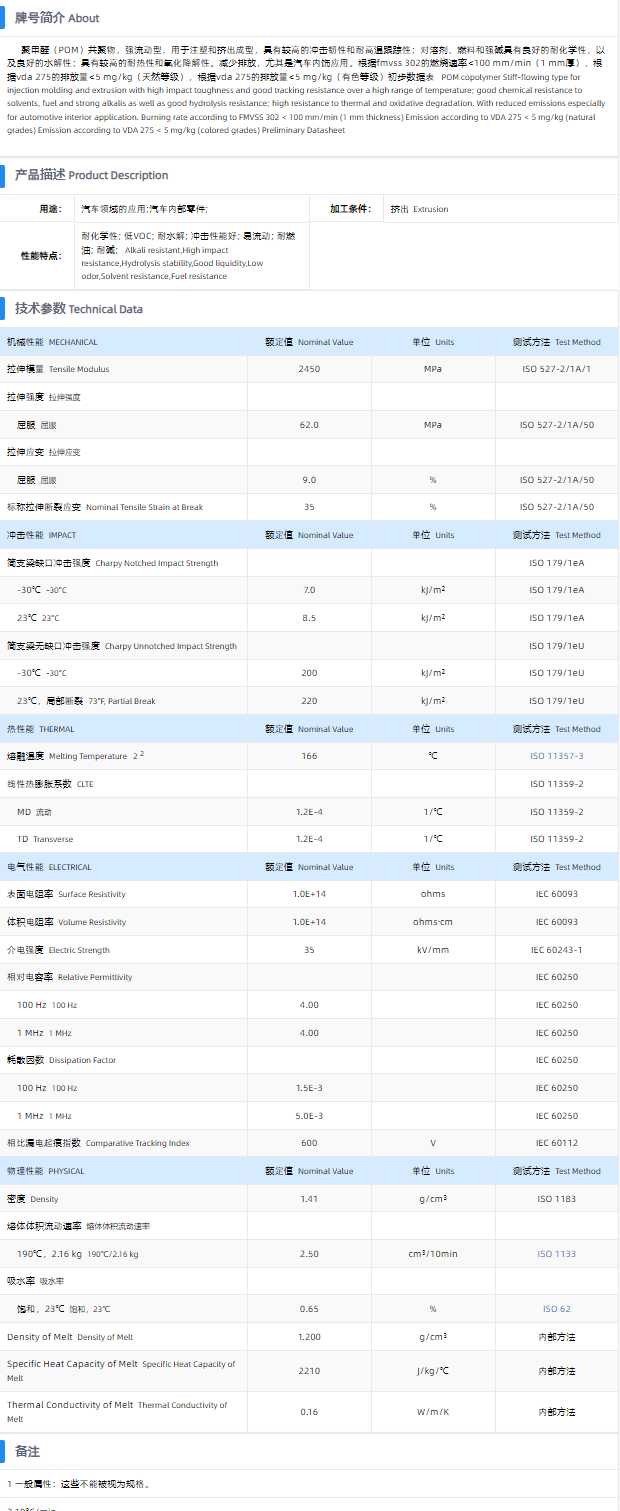The width and height of the screenshot is (620, 1511).
Task: Click the ISO 1183 density test method
Action: coord(556,1198)
